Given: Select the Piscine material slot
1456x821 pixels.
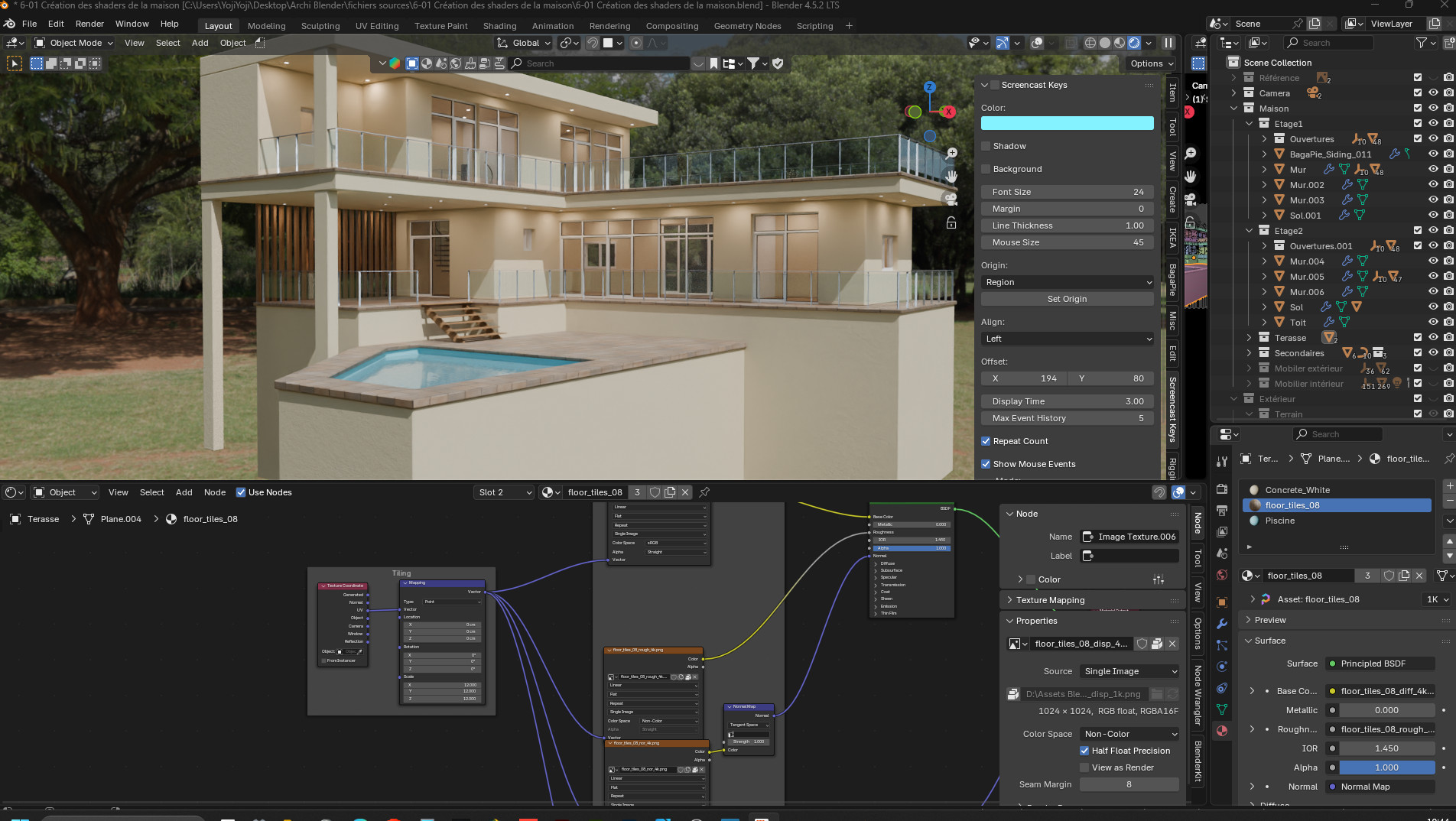Looking at the screenshot, I should (x=1280, y=521).
